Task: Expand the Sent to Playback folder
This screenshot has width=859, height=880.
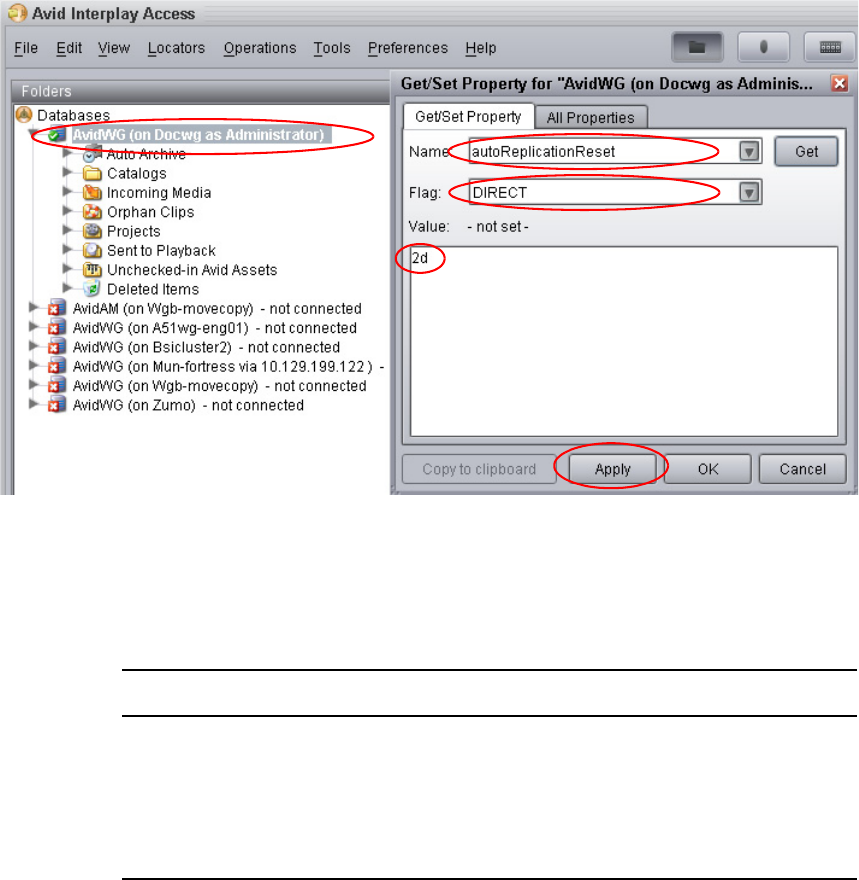Action: coord(67,250)
